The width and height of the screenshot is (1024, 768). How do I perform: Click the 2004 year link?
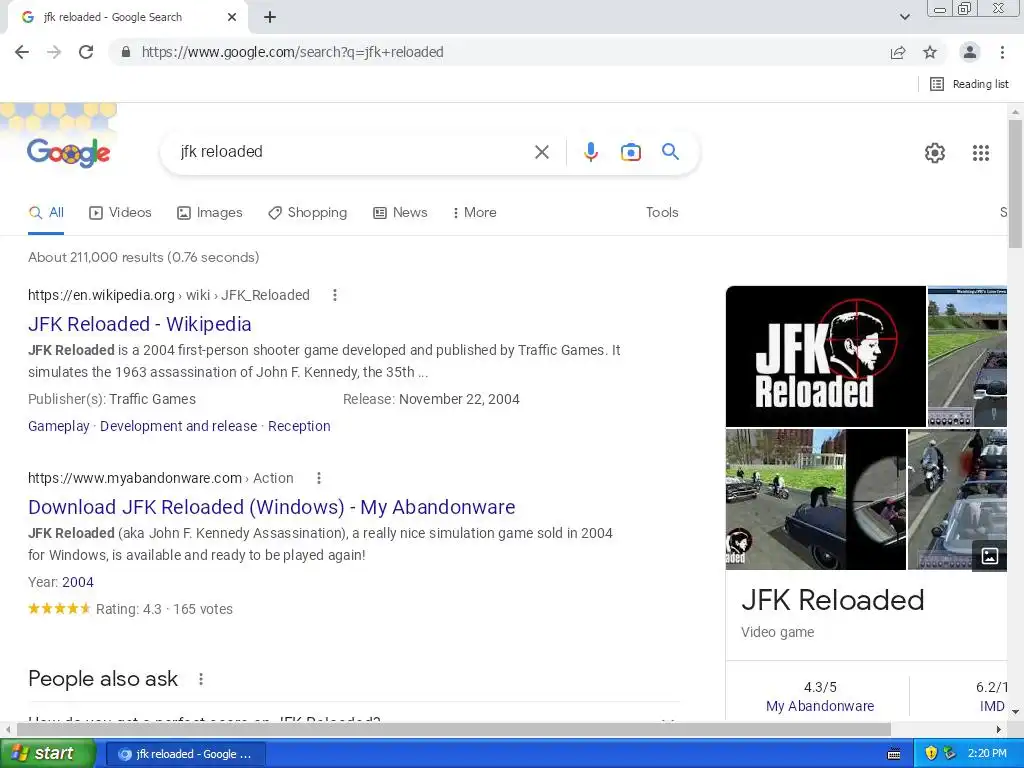(x=78, y=582)
